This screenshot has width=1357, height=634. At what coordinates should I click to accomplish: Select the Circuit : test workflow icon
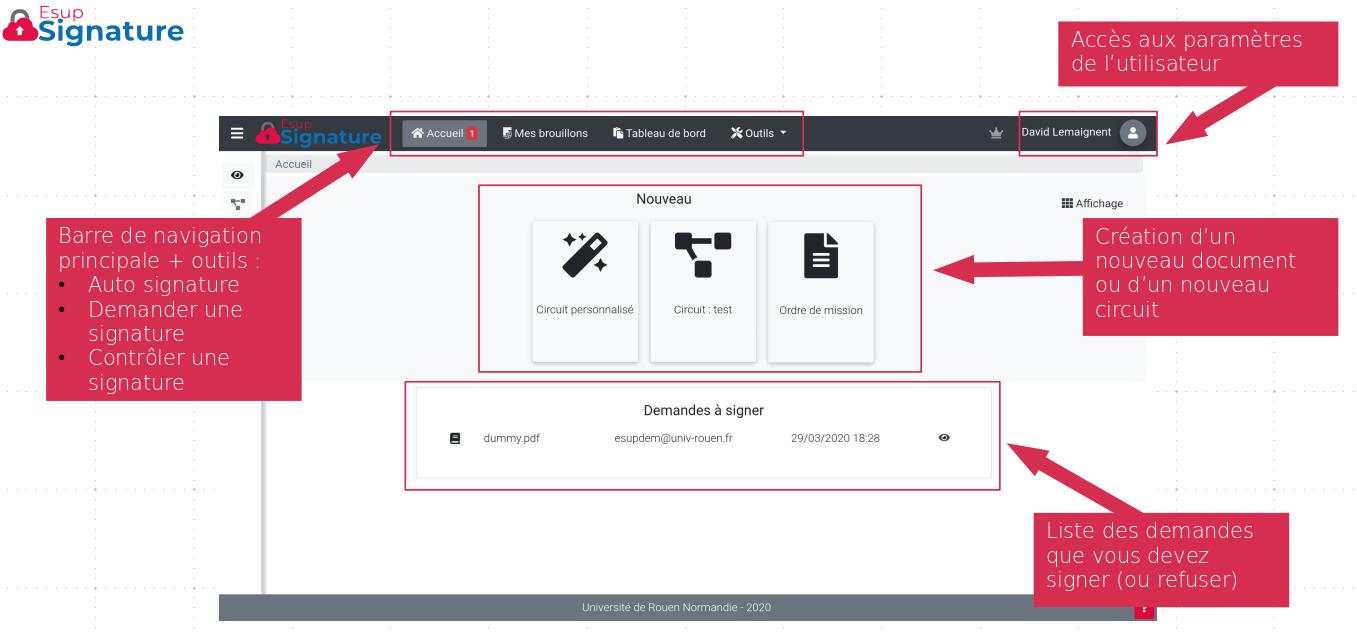point(702,254)
